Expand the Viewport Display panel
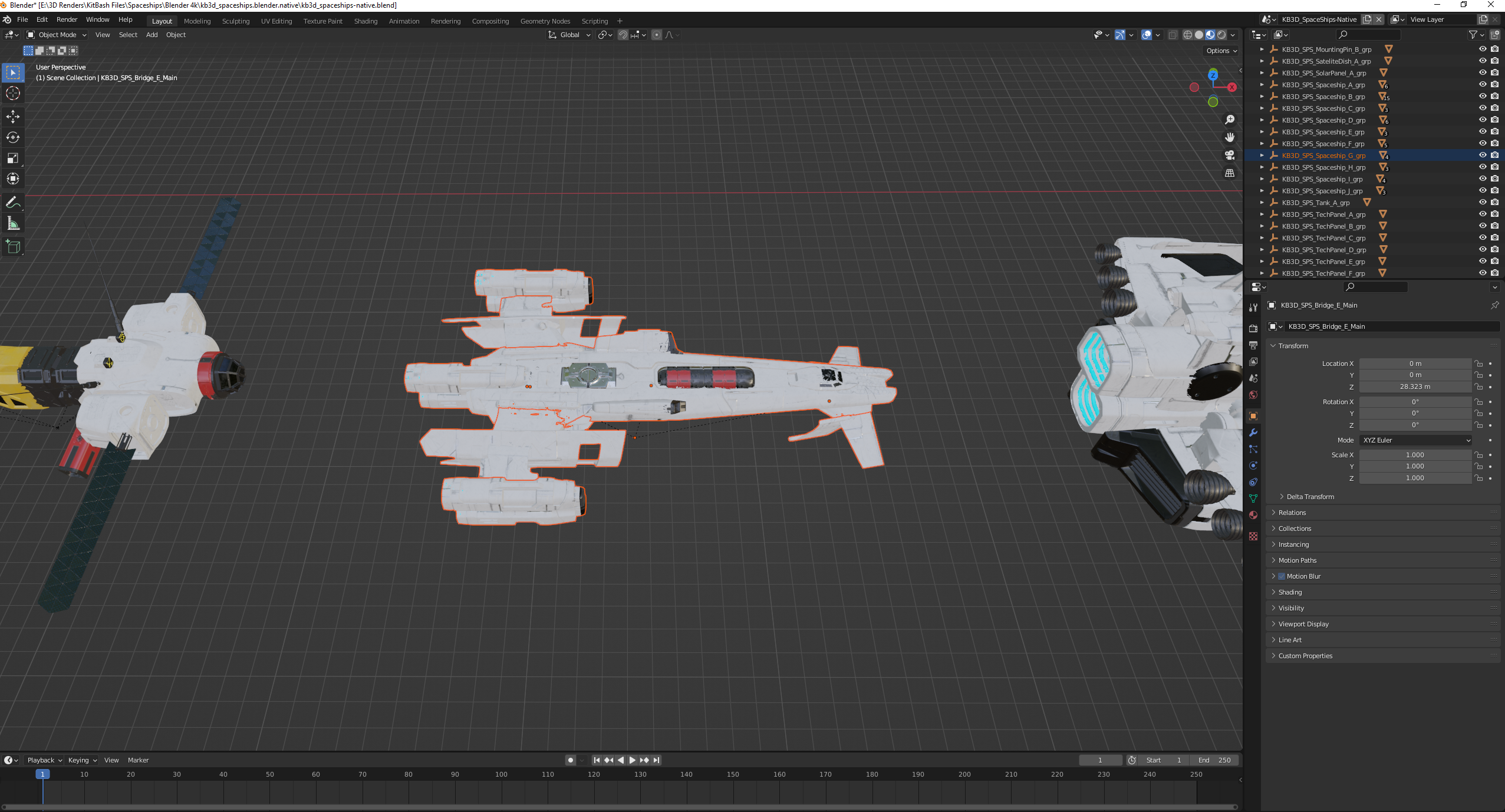The height and width of the screenshot is (812, 1505). (1303, 624)
